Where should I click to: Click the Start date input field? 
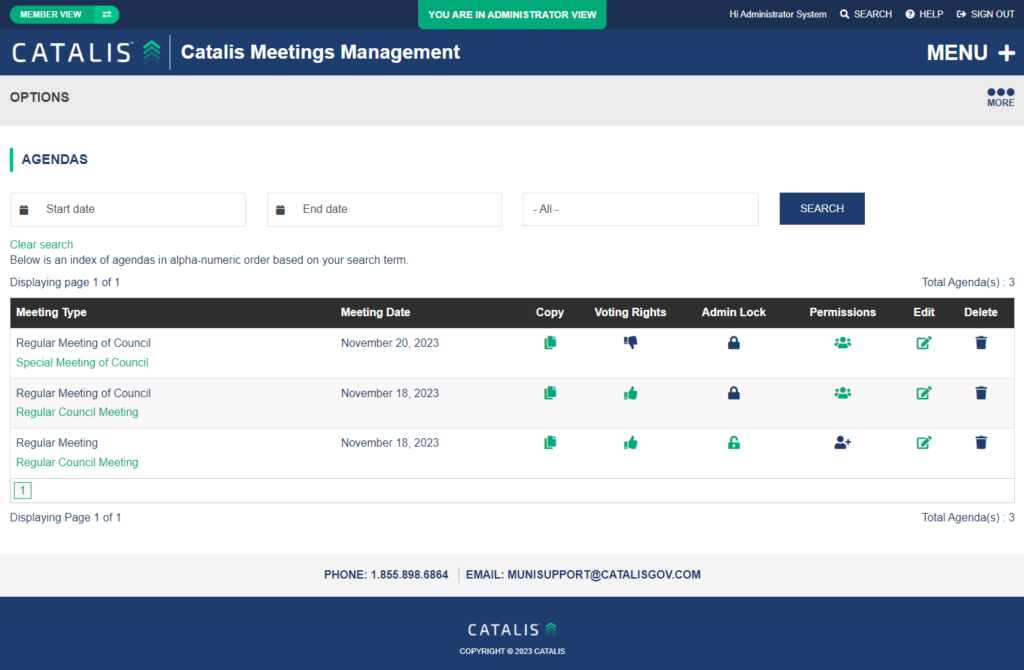click(128, 209)
